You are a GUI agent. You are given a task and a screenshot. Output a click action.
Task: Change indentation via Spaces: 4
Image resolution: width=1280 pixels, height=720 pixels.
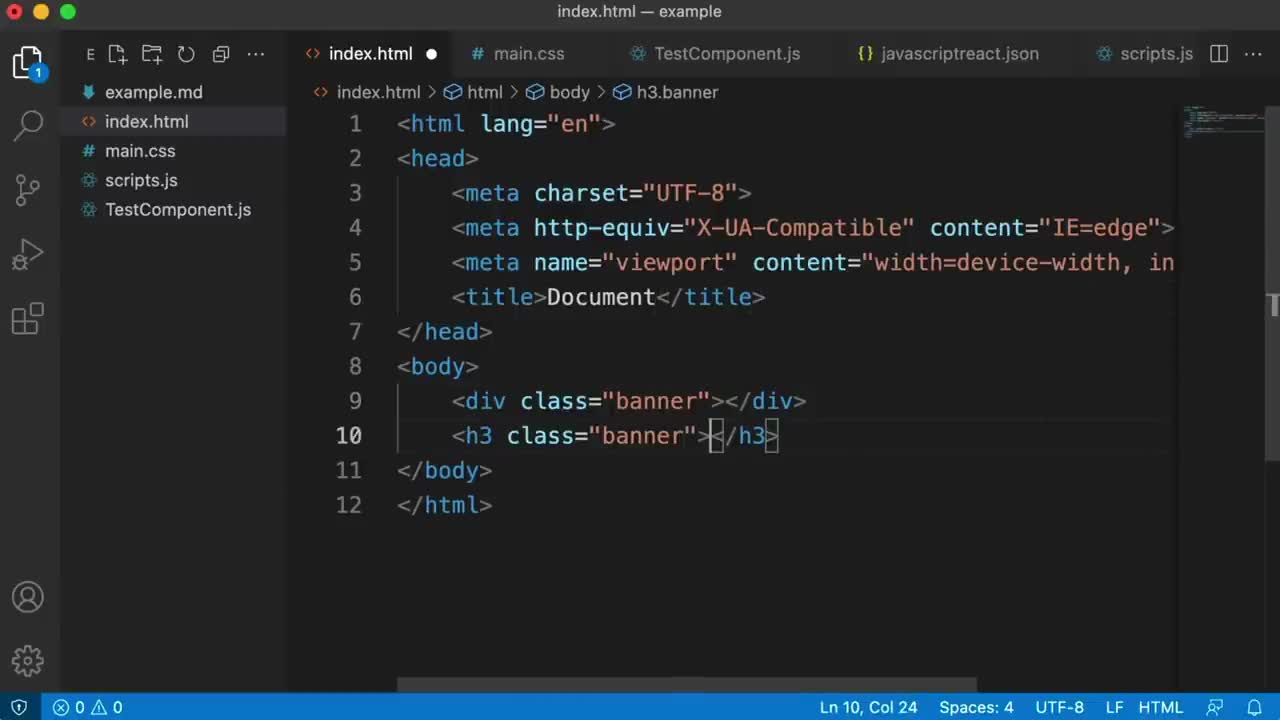click(976, 707)
